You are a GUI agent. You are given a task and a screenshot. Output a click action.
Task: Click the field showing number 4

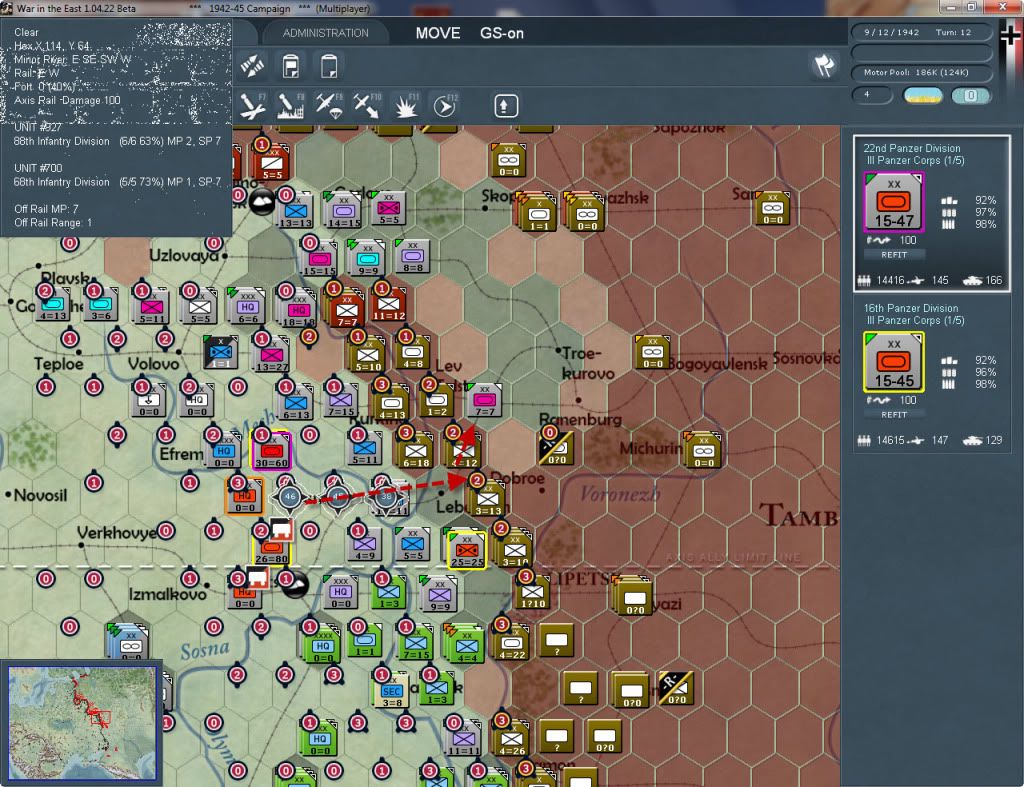tap(872, 95)
